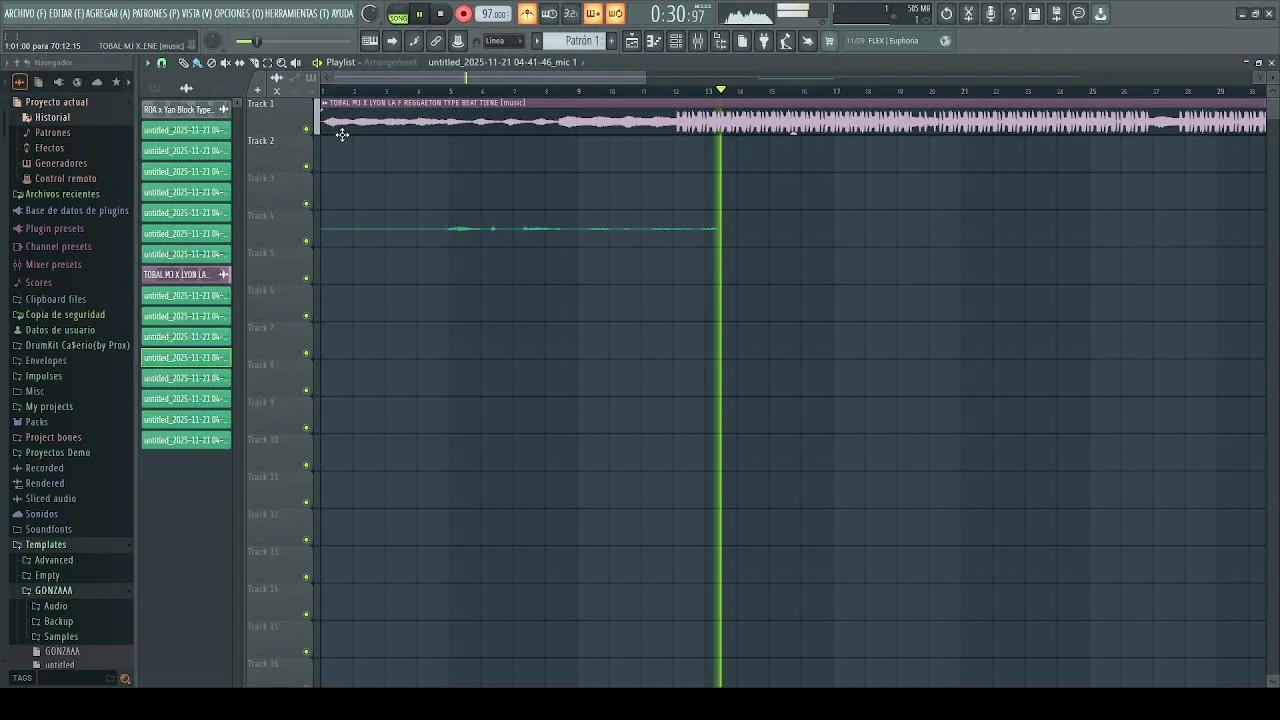This screenshot has width=1280, height=720.
Task: Open the OPCIONES menu
Action: pyautogui.click(x=239, y=14)
